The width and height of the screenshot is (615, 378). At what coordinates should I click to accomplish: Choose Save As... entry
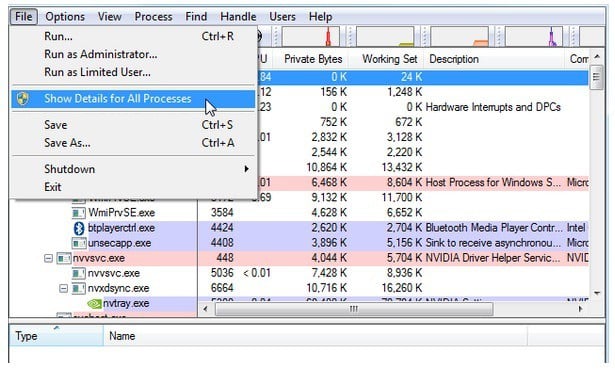(x=133, y=143)
